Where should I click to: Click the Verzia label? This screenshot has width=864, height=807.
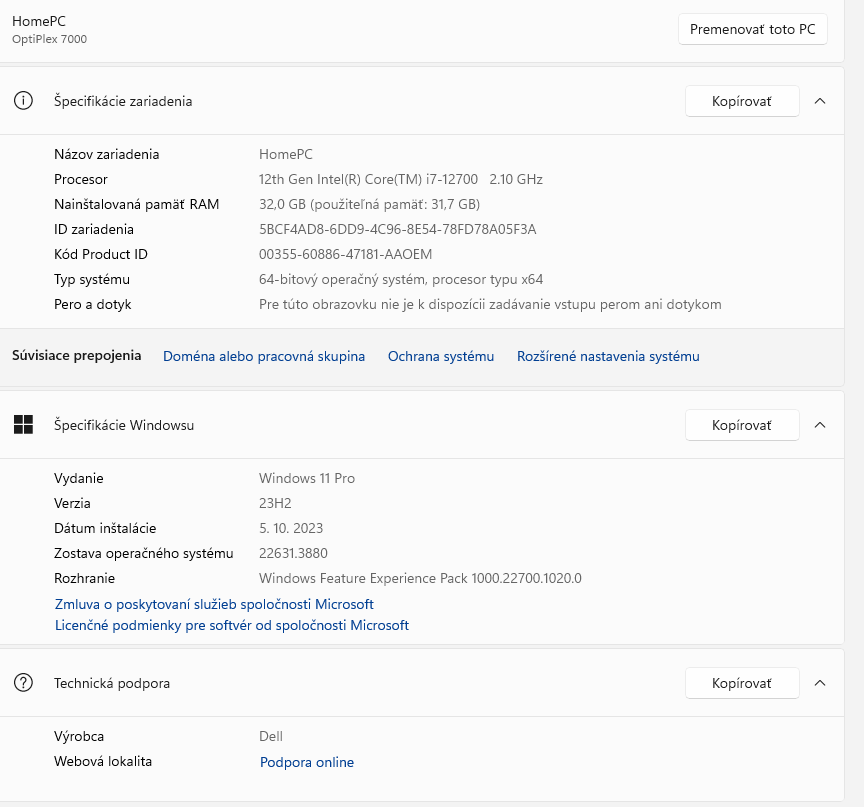72,503
